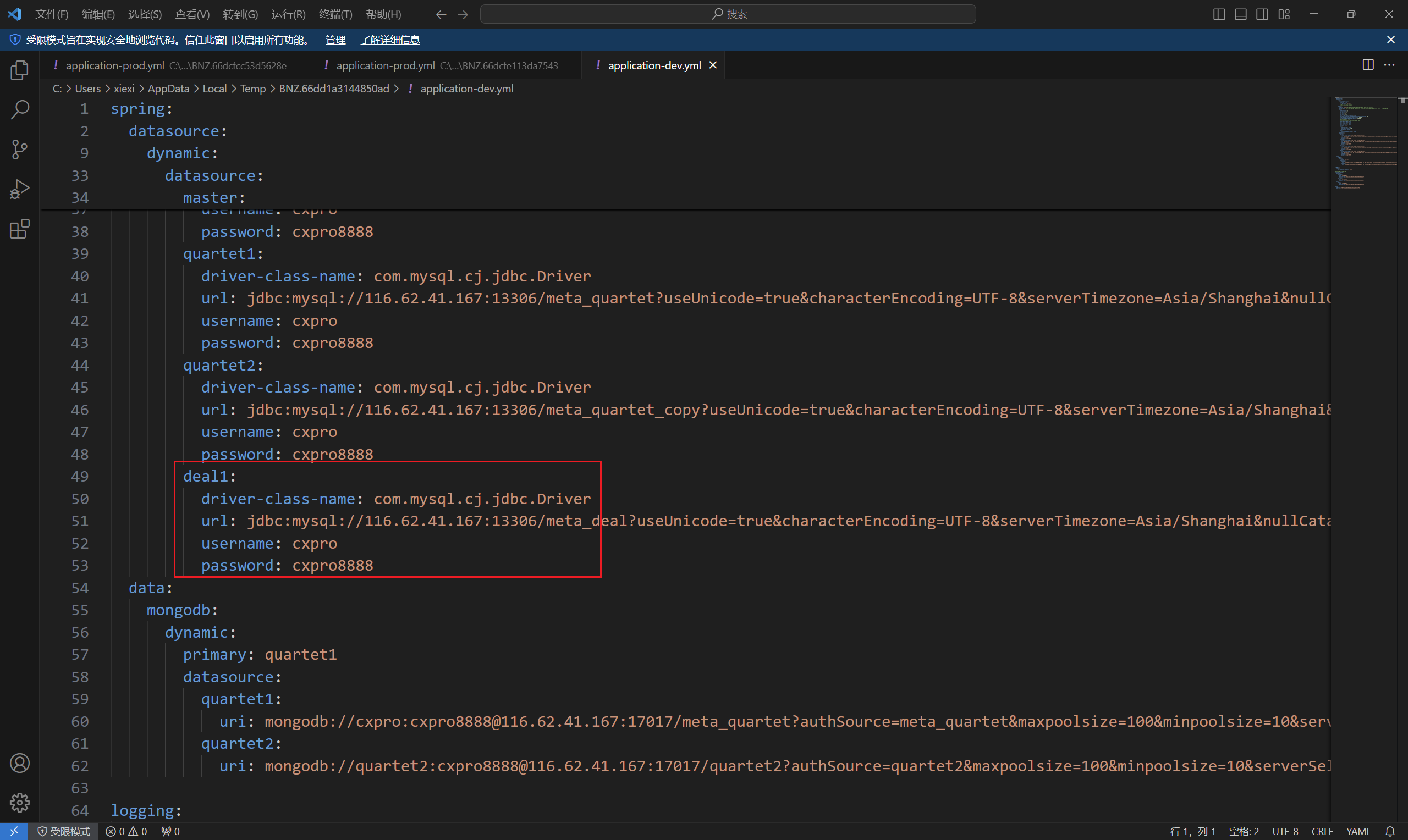
Task: Select the application-dev.yml tab
Action: 654,65
